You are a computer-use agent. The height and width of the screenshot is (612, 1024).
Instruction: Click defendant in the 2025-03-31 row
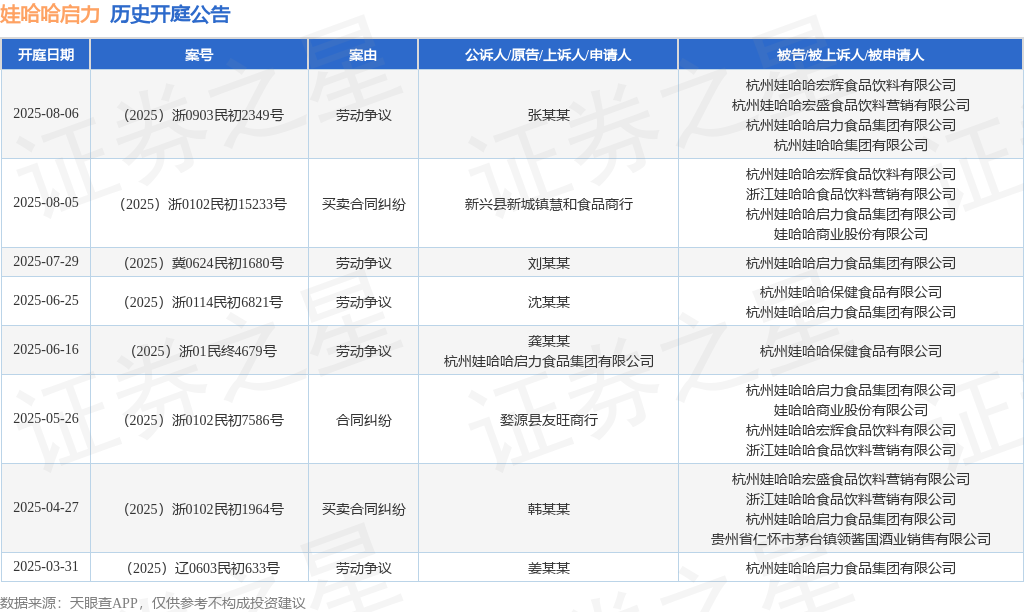click(x=850, y=568)
